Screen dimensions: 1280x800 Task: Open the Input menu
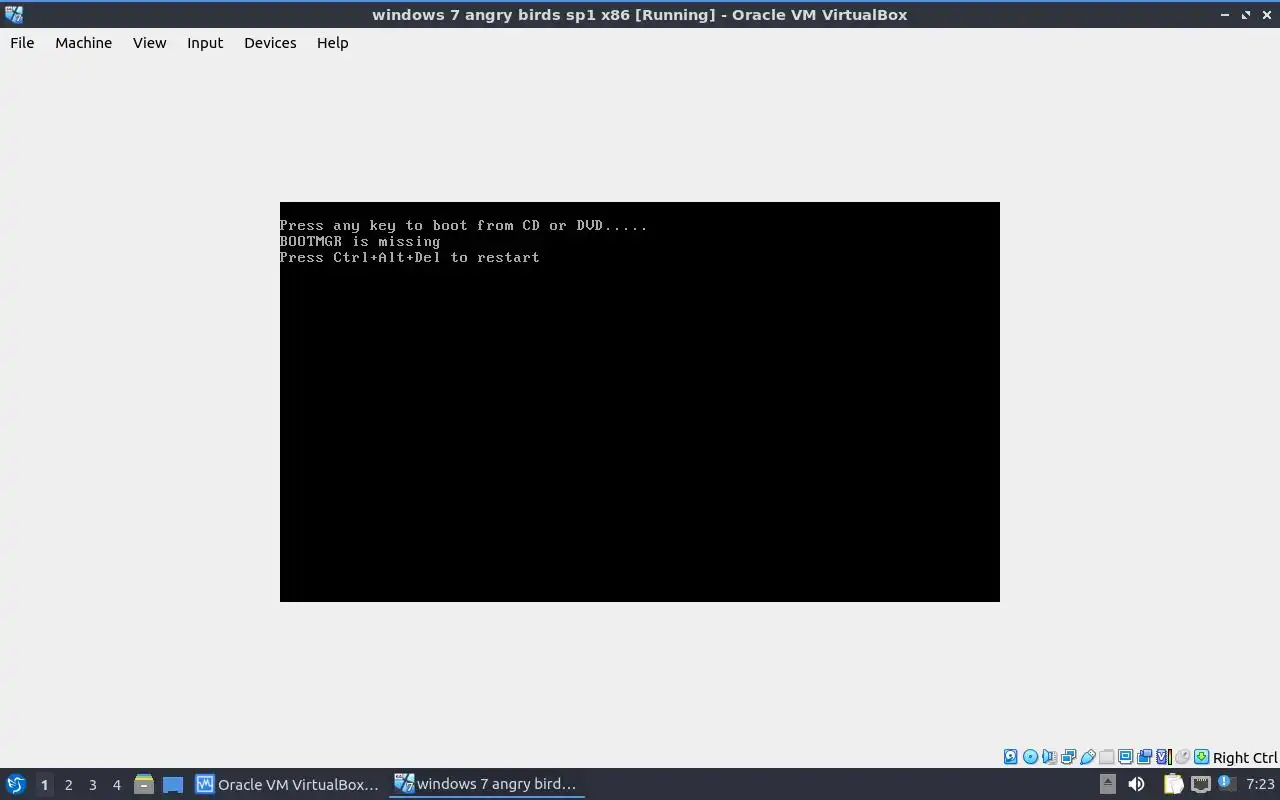(x=205, y=43)
